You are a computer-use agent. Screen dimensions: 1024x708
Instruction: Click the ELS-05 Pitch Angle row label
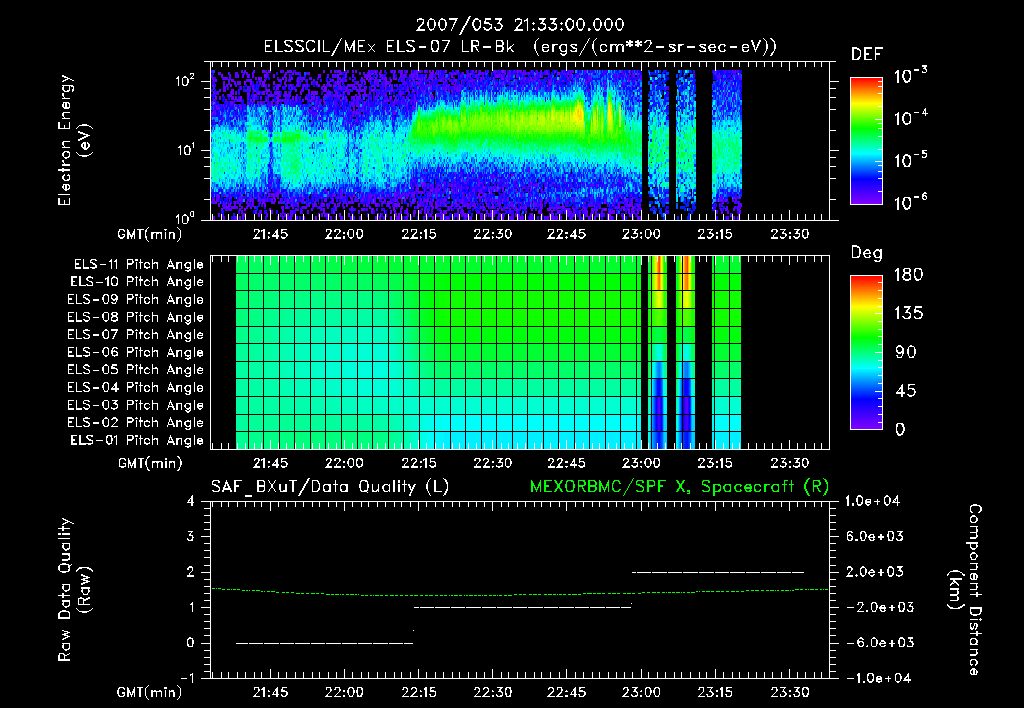pos(136,370)
